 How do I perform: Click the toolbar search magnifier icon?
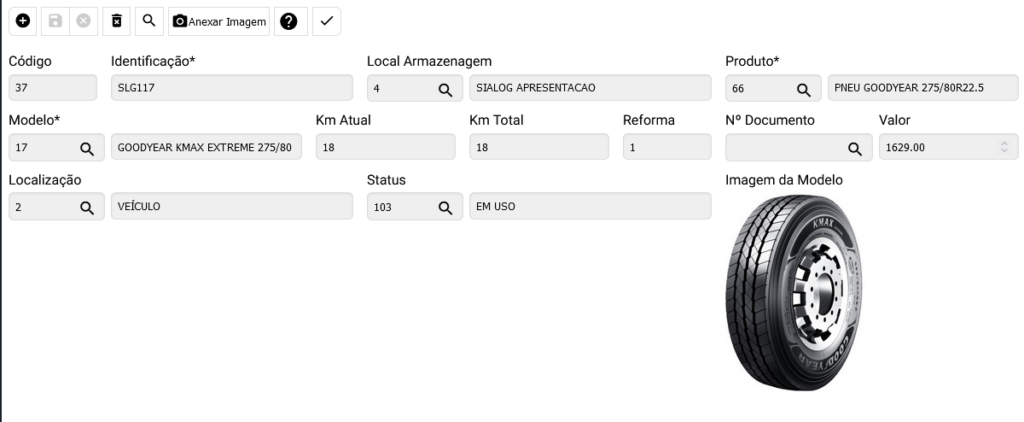pyautogui.click(x=148, y=20)
